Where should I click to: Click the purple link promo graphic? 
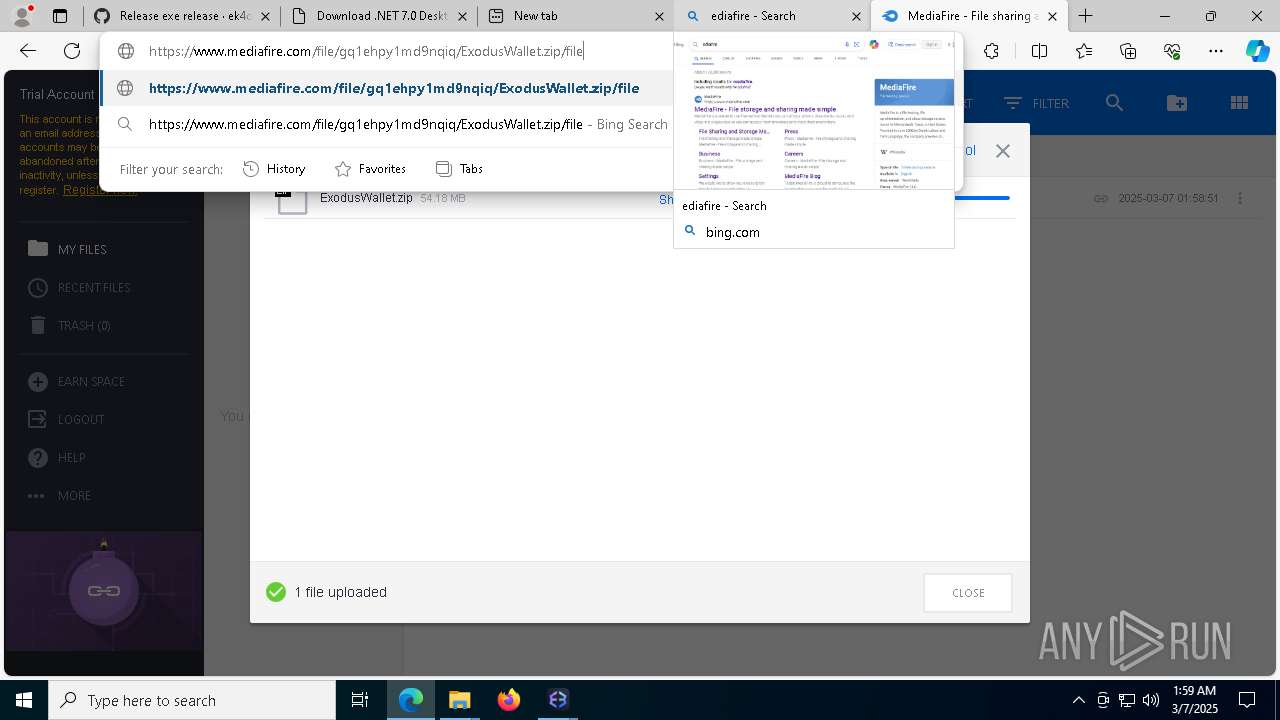coord(104,591)
